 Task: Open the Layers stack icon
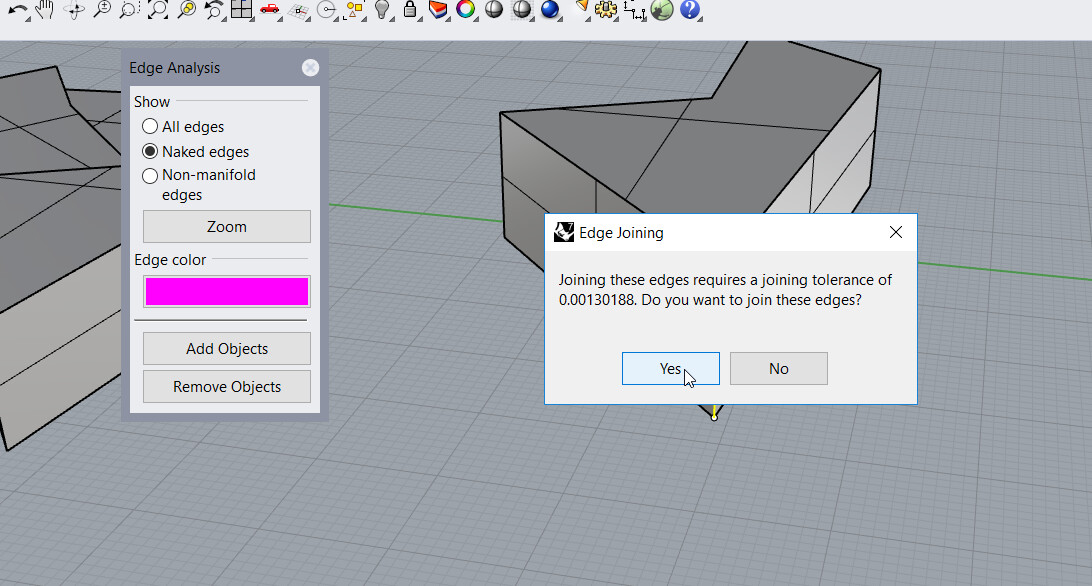438,9
